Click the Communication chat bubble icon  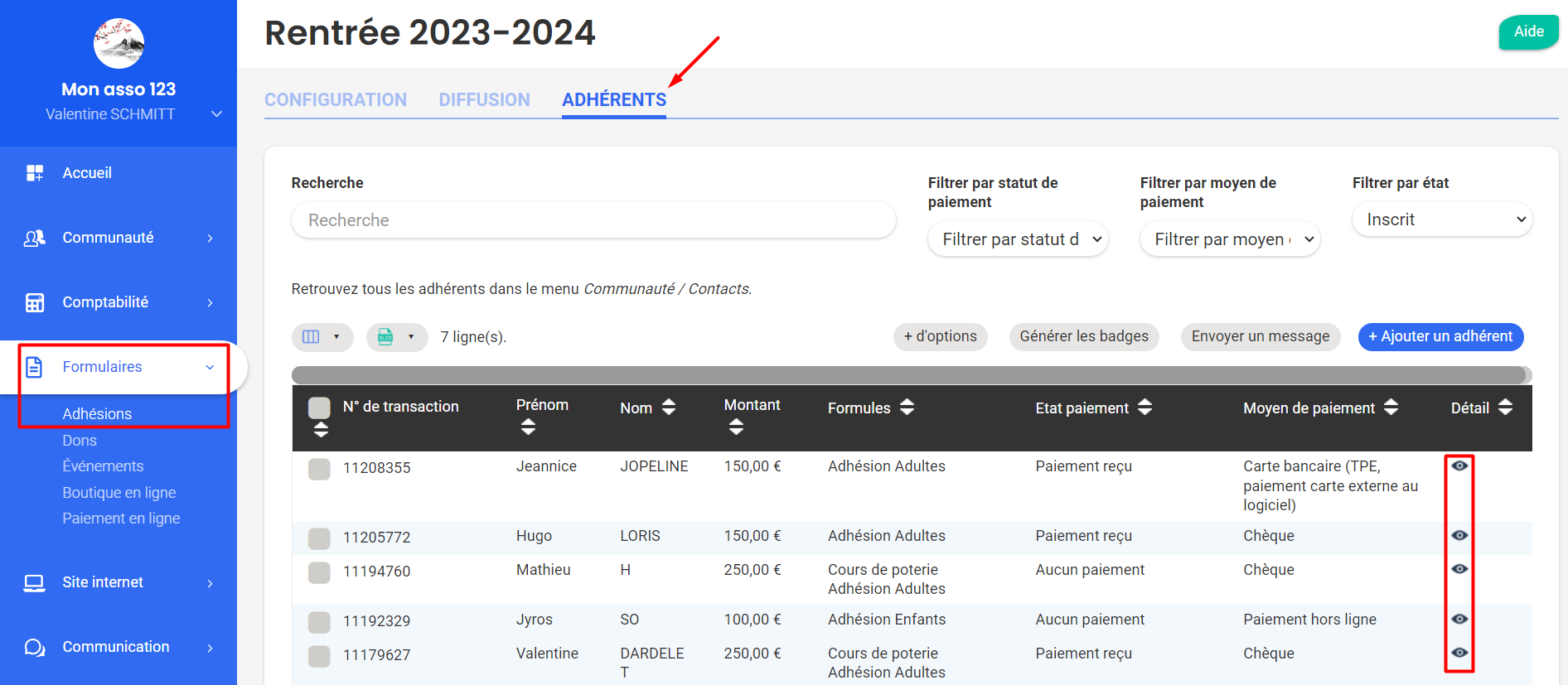(x=35, y=648)
